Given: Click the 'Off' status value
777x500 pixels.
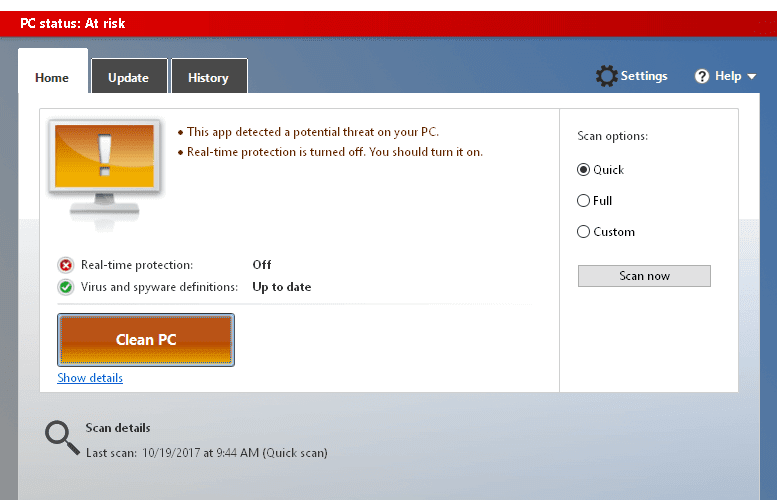Looking at the screenshot, I should coord(262,265).
